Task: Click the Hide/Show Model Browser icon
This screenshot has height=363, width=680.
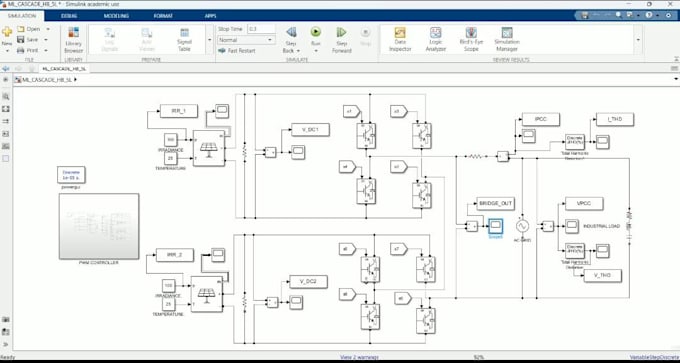Action: tap(6, 80)
